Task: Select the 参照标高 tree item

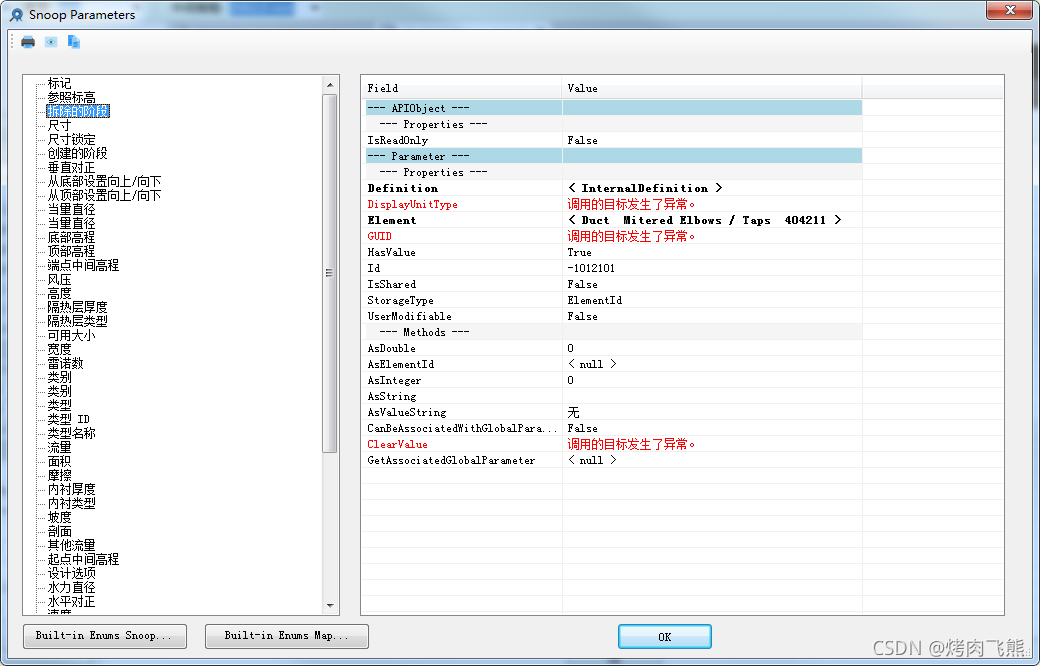Action: [x=71, y=97]
